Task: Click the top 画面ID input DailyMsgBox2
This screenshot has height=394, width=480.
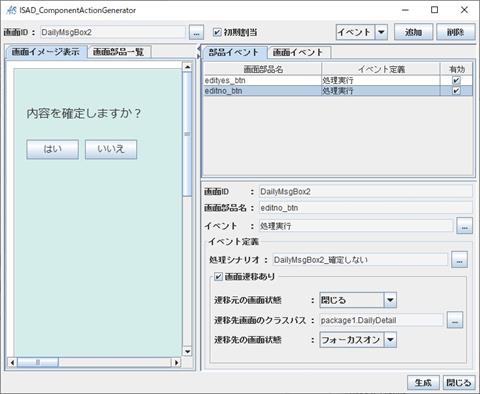Action: tap(113, 32)
